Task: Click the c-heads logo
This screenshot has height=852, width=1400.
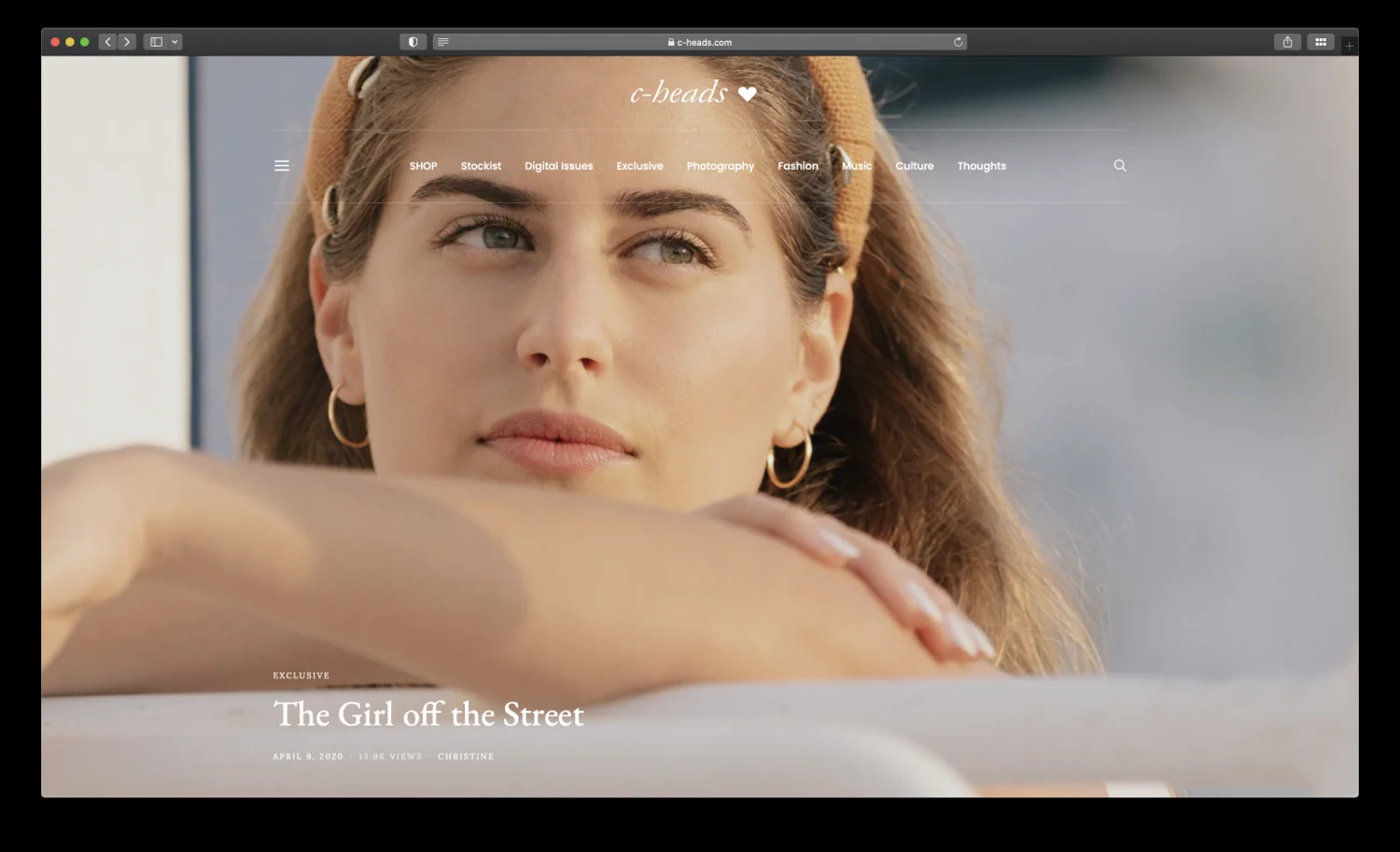Action: pyautogui.click(x=693, y=91)
